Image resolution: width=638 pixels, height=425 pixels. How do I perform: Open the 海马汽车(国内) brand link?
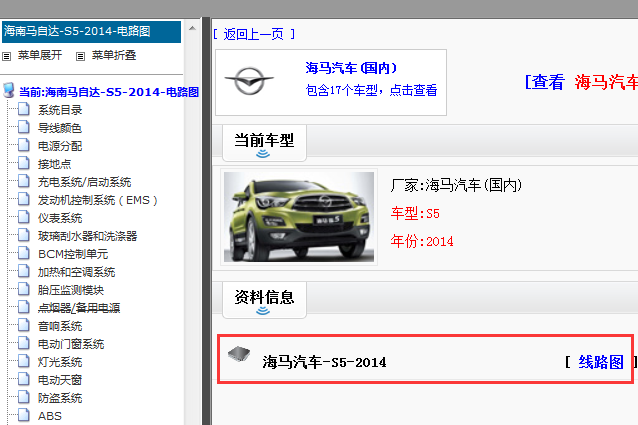point(351,68)
